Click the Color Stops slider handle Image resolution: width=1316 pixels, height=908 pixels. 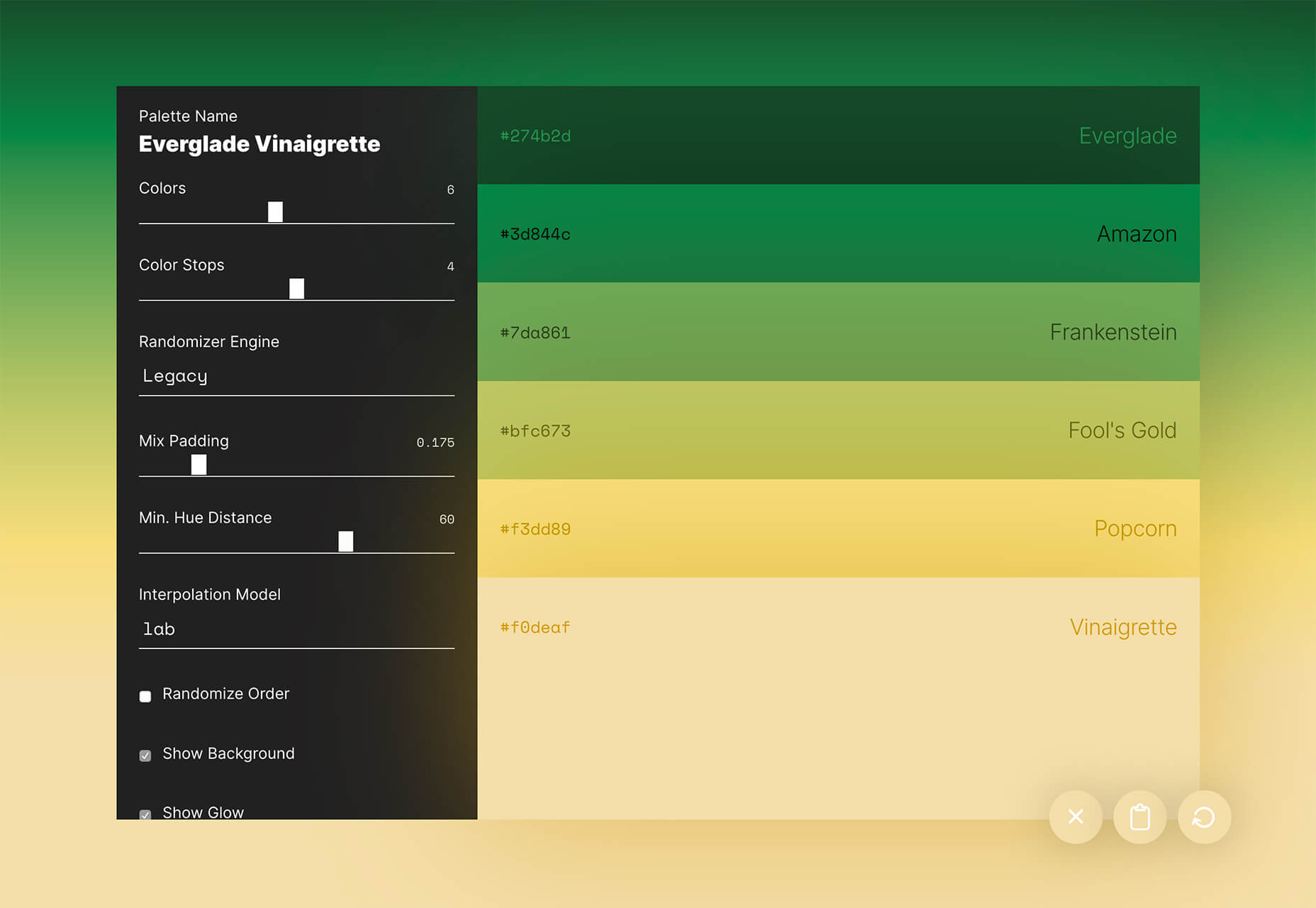pyautogui.click(x=296, y=288)
